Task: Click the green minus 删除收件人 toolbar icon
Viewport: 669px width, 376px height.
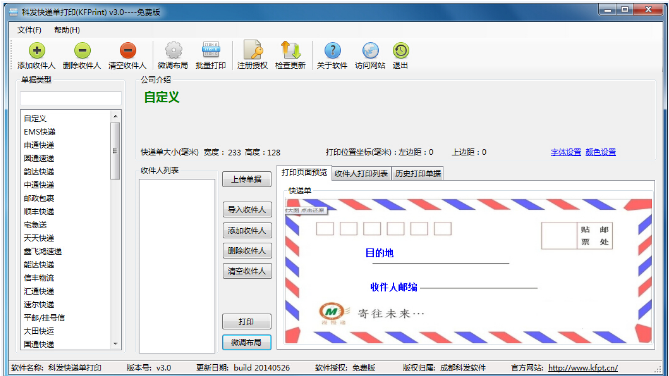Action: (x=82, y=51)
